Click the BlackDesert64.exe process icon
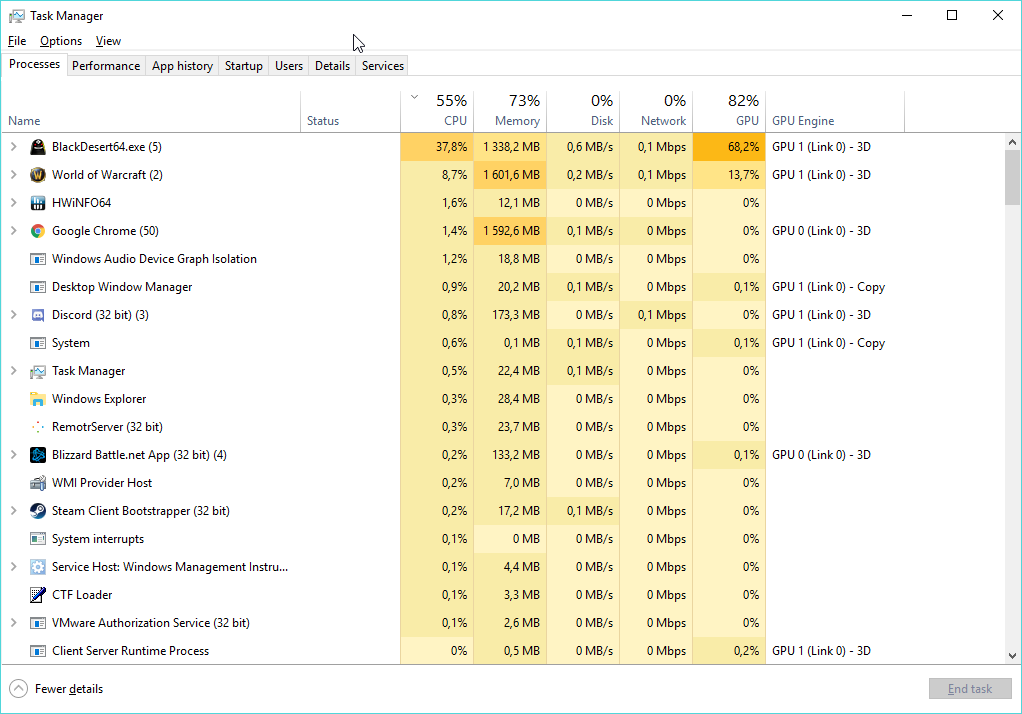Viewport: 1022px width, 714px height. [x=38, y=147]
